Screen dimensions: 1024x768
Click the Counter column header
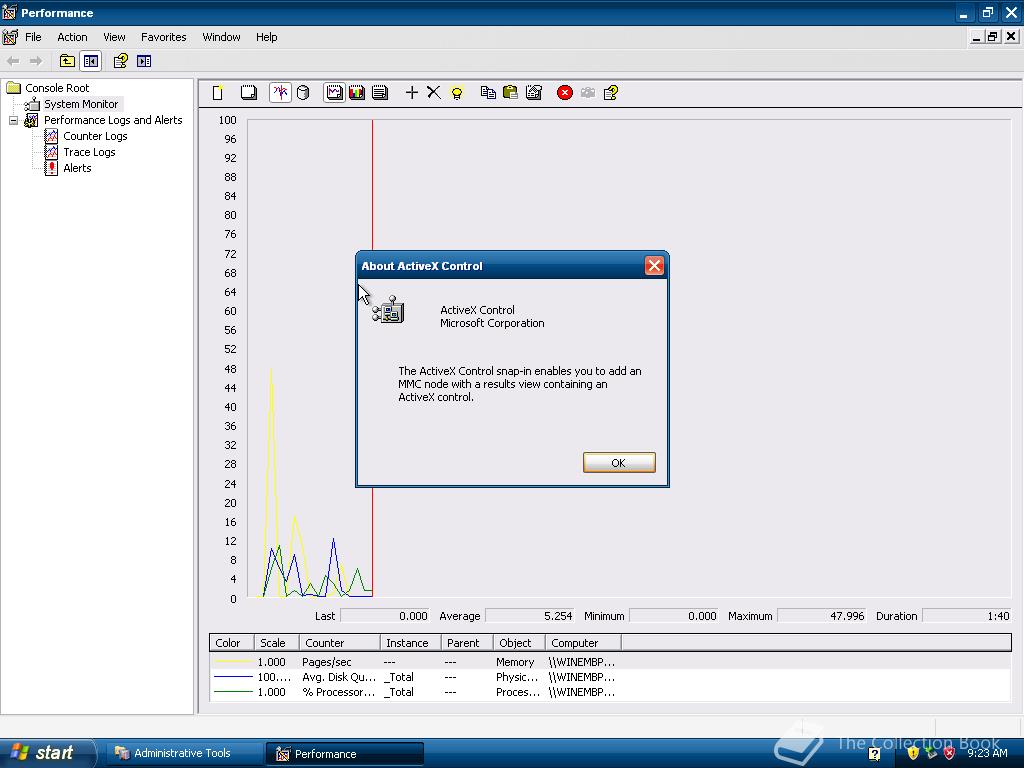(x=340, y=643)
